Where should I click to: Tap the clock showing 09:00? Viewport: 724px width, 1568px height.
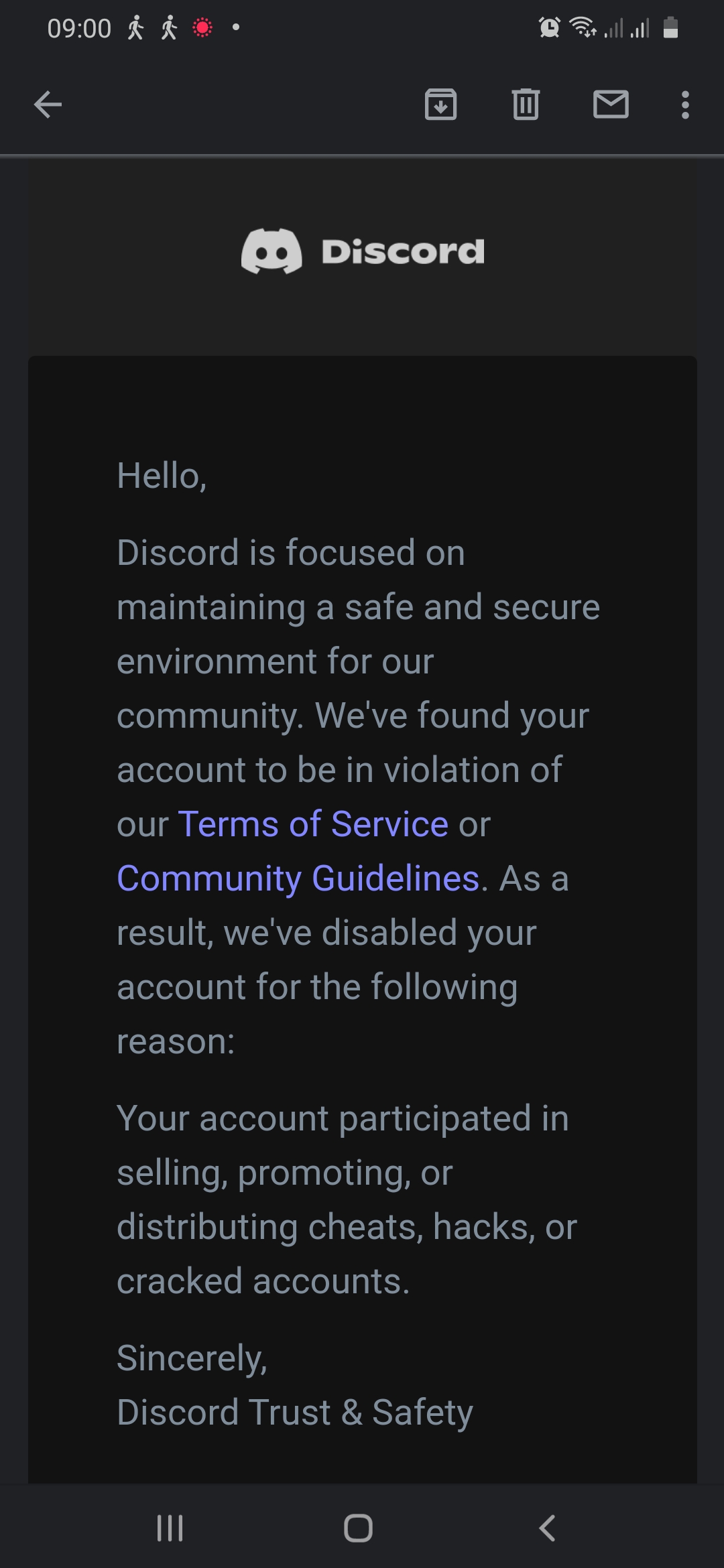click(79, 29)
